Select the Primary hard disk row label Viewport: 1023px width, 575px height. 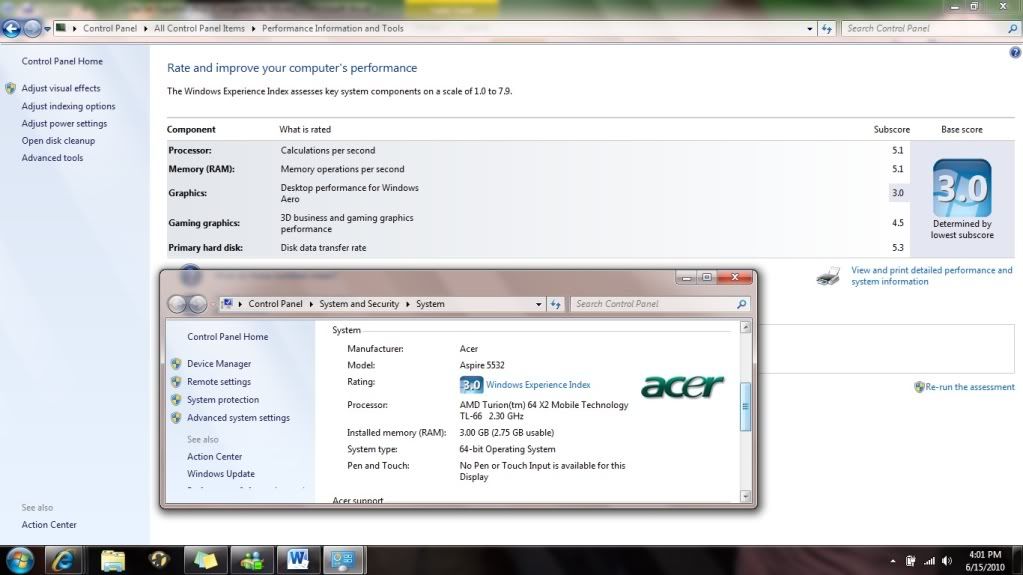[206, 248]
